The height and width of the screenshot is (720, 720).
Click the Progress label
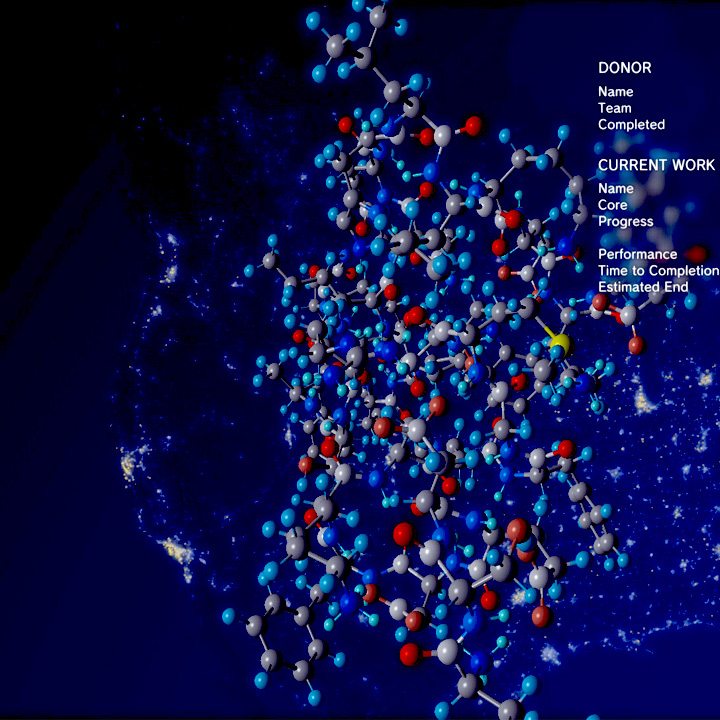tap(625, 221)
